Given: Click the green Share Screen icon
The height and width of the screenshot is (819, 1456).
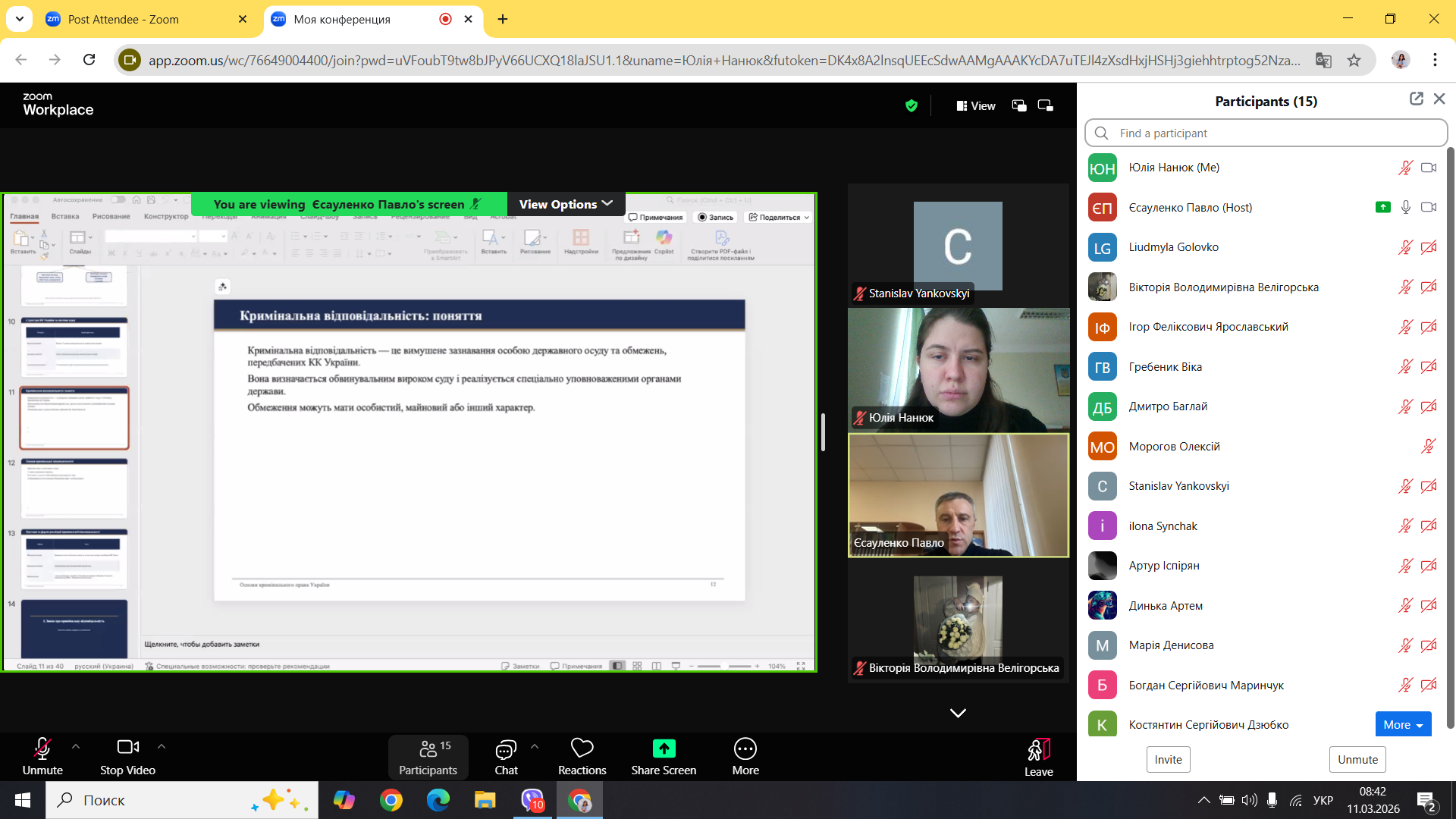Looking at the screenshot, I should 664,748.
